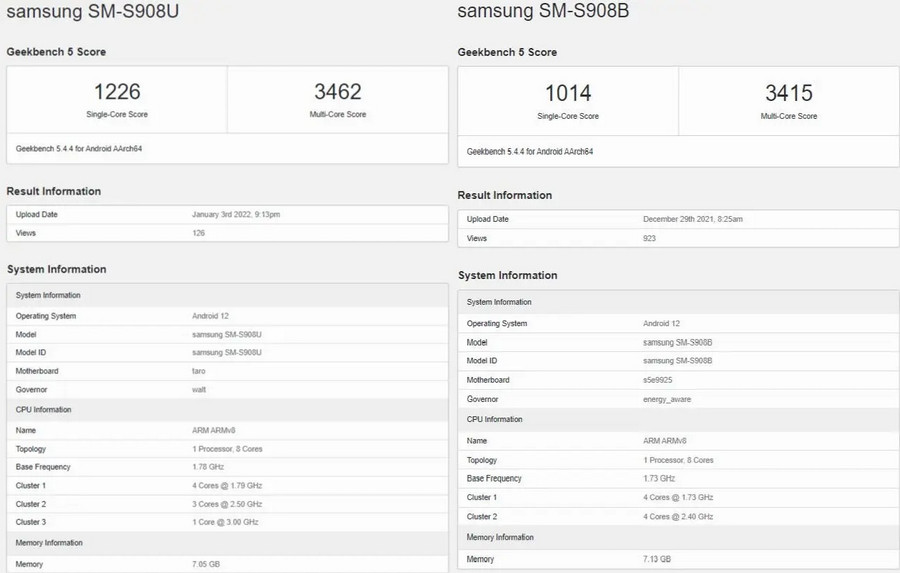
Task: Click the motherboard value s5e9925
Action: tap(659, 380)
